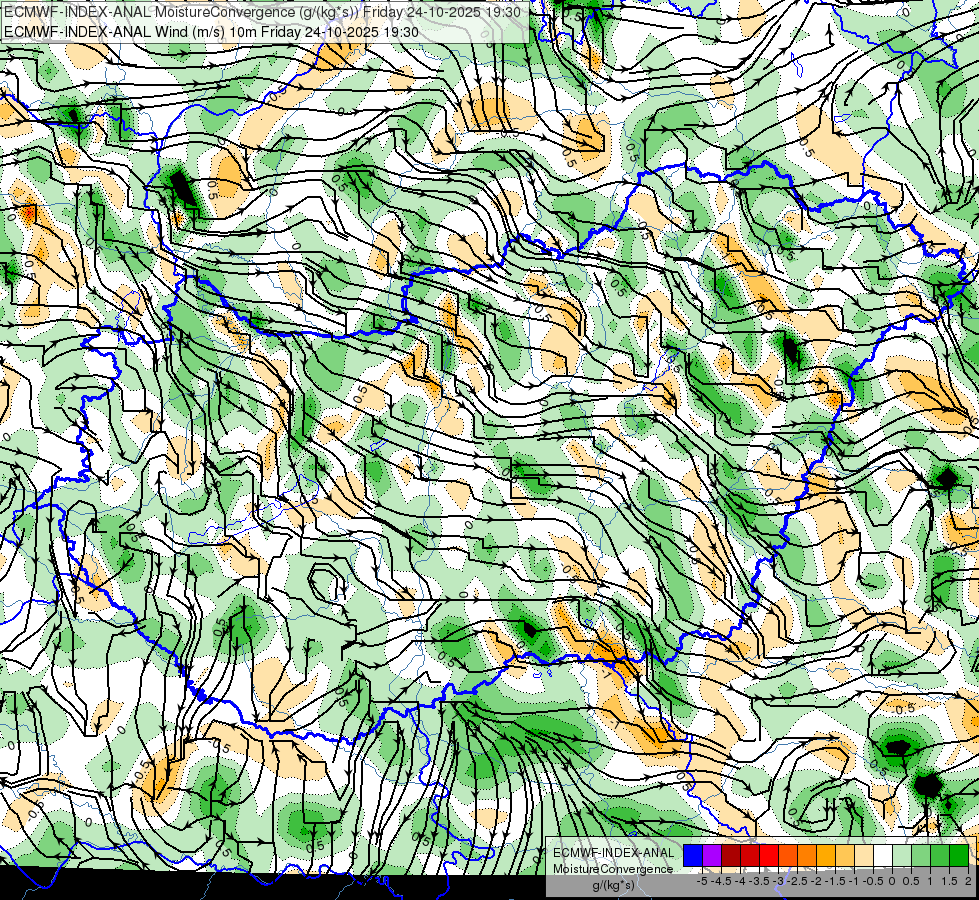Pick the medium green swatch between 1 and 1.5
Image resolution: width=979 pixels, height=900 pixels.
click(x=940, y=856)
